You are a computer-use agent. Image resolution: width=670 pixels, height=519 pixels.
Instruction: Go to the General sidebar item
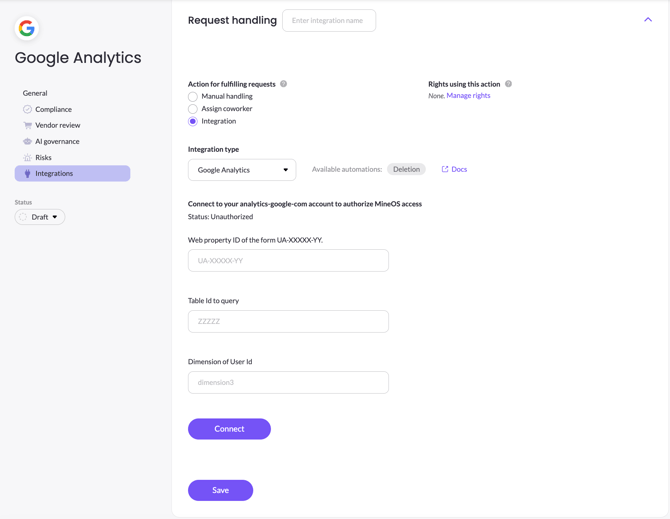(x=35, y=93)
